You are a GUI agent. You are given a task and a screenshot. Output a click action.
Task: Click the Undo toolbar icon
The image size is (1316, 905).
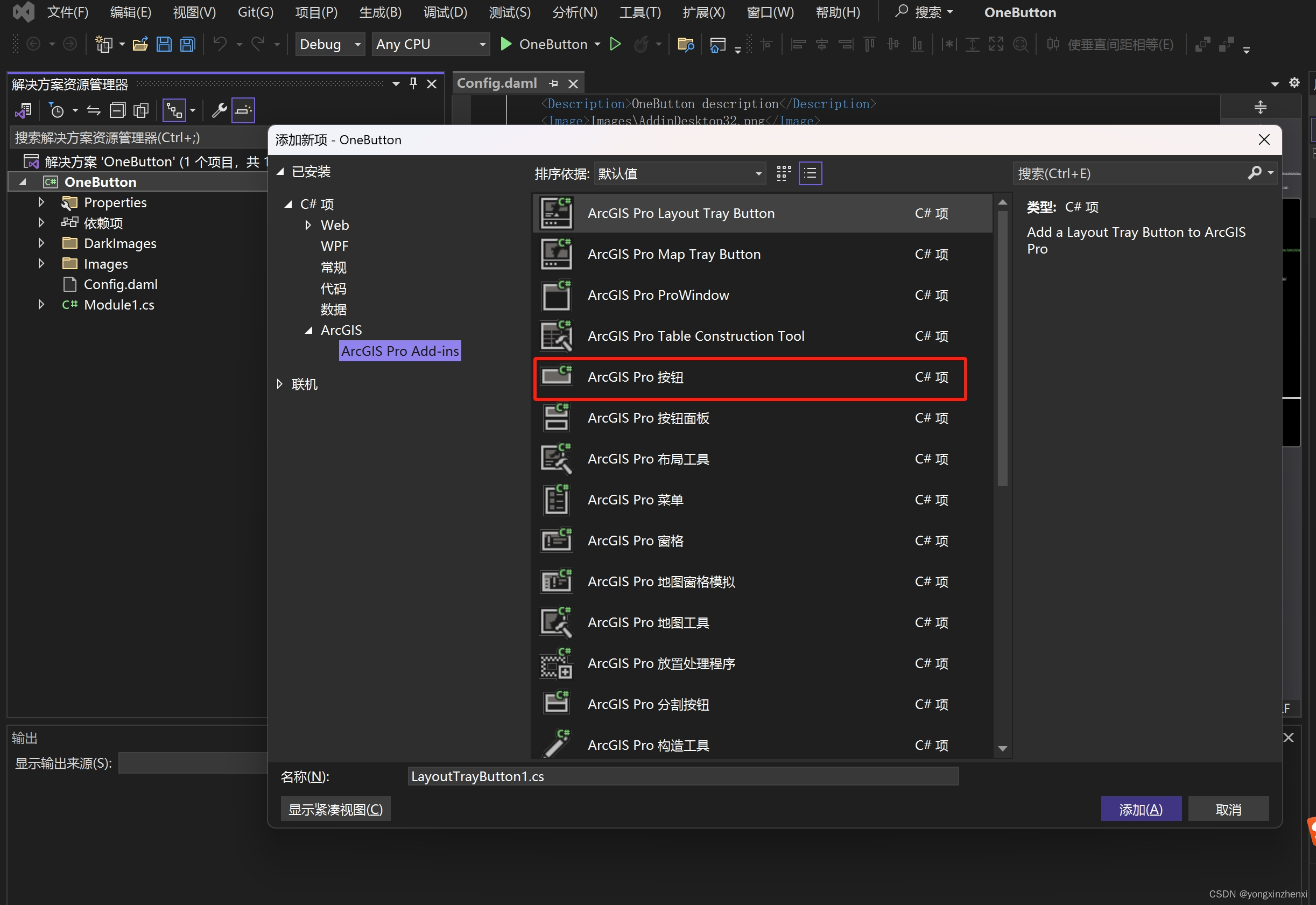coord(220,44)
